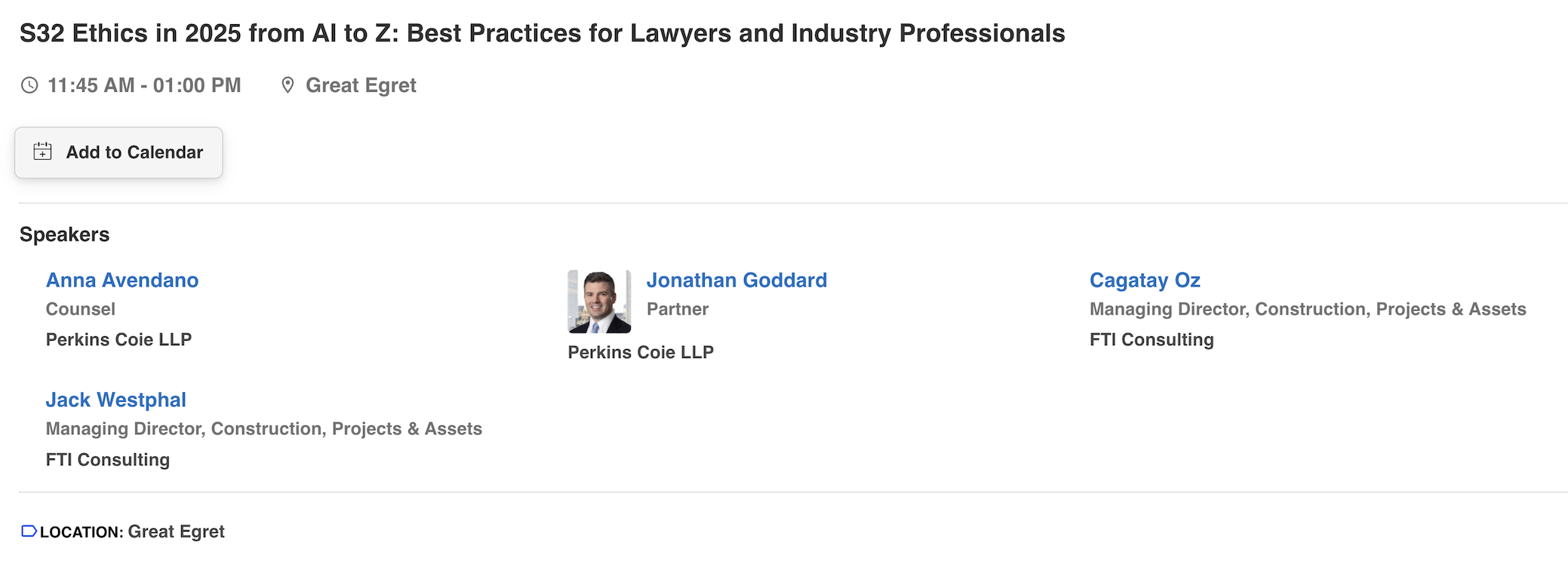
Task: Click Jonathan Goddard's Partner title text
Action: coord(677,309)
